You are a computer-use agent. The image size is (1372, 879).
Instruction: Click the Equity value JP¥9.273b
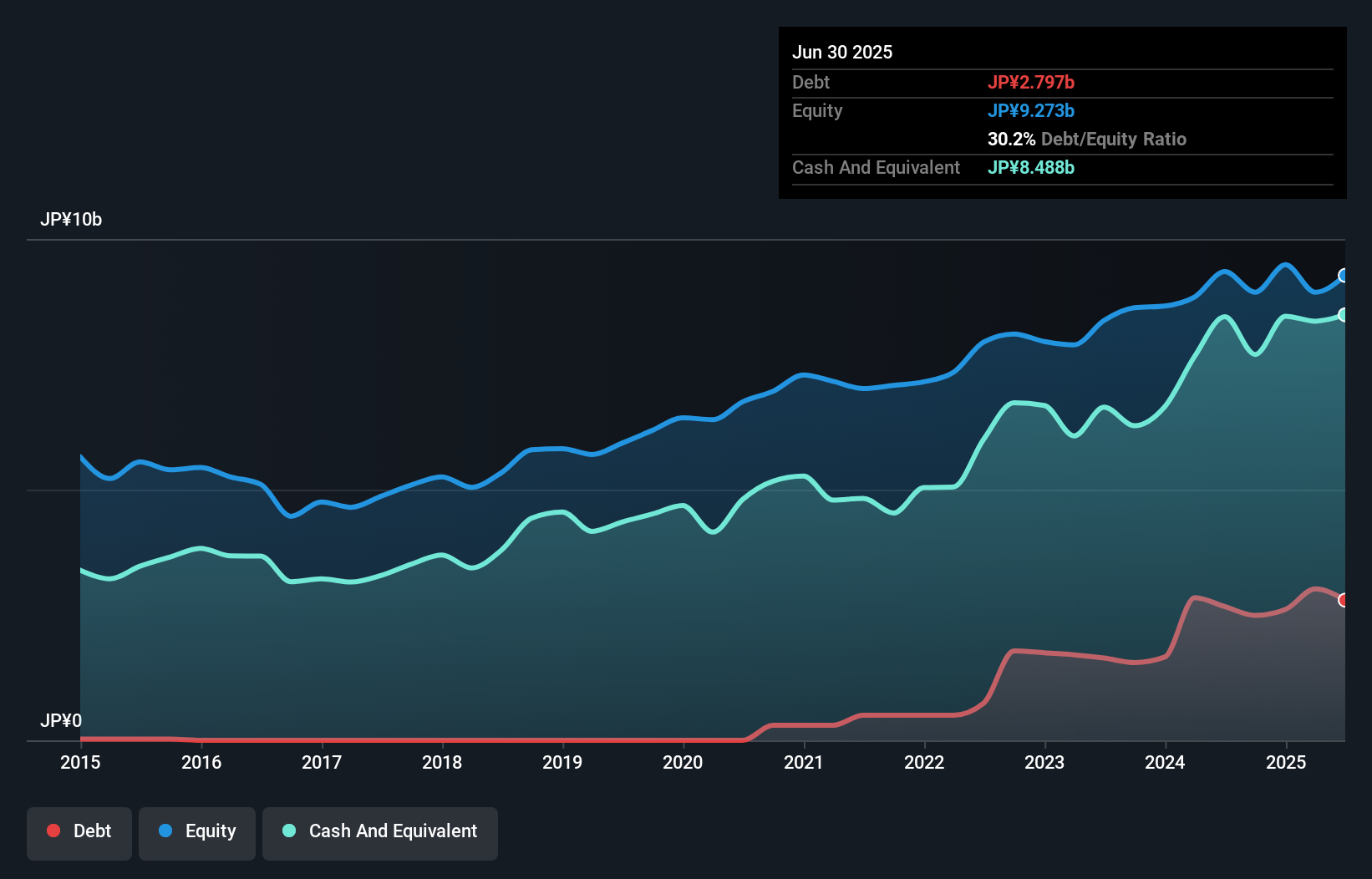(x=1032, y=110)
